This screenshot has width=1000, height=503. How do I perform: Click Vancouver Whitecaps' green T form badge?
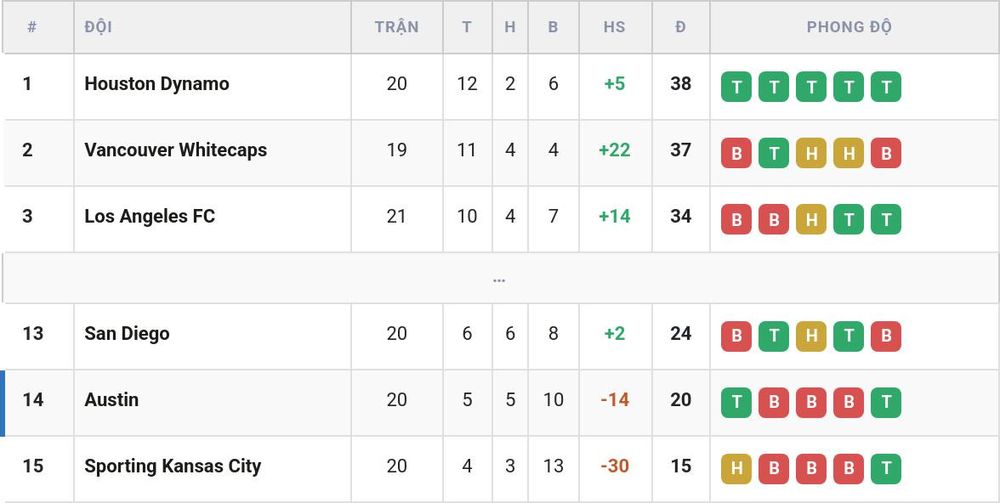click(x=774, y=153)
